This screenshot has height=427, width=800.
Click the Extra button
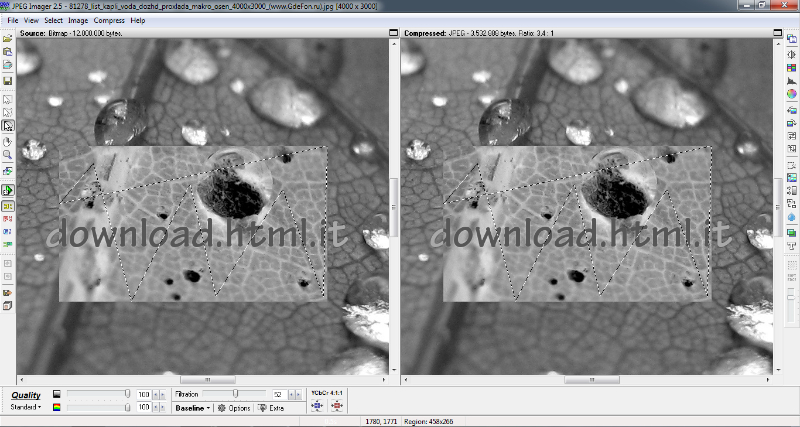(270, 408)
